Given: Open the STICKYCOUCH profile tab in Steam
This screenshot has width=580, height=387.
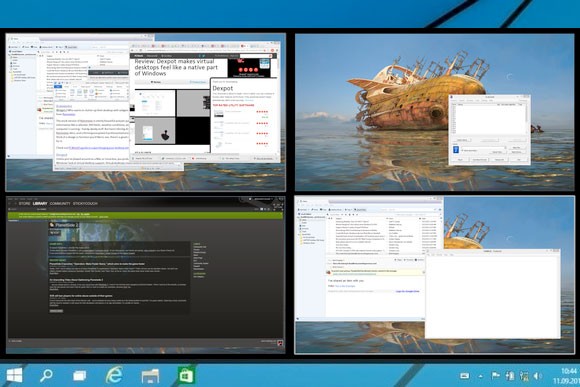Looking at the screenshot, I should [85, 203].
